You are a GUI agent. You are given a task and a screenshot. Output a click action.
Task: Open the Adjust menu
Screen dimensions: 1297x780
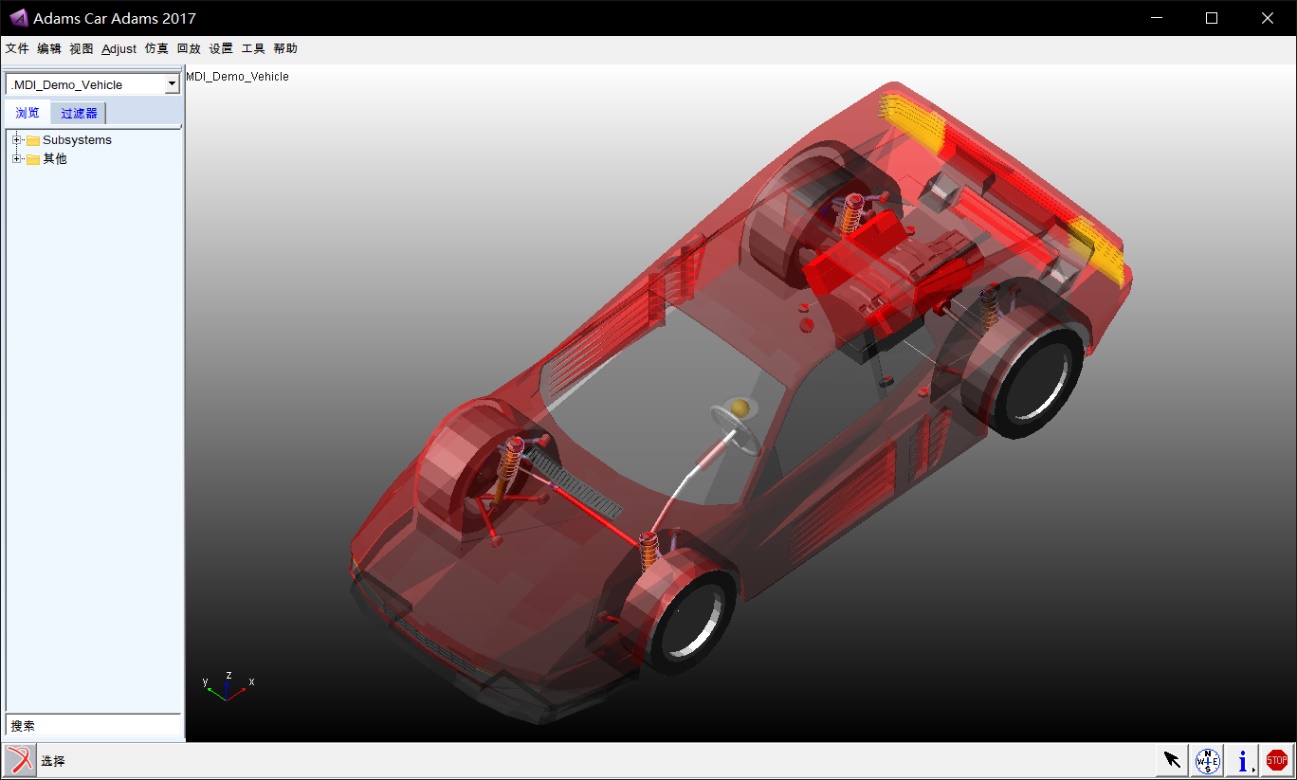click(x=119, y=48)
